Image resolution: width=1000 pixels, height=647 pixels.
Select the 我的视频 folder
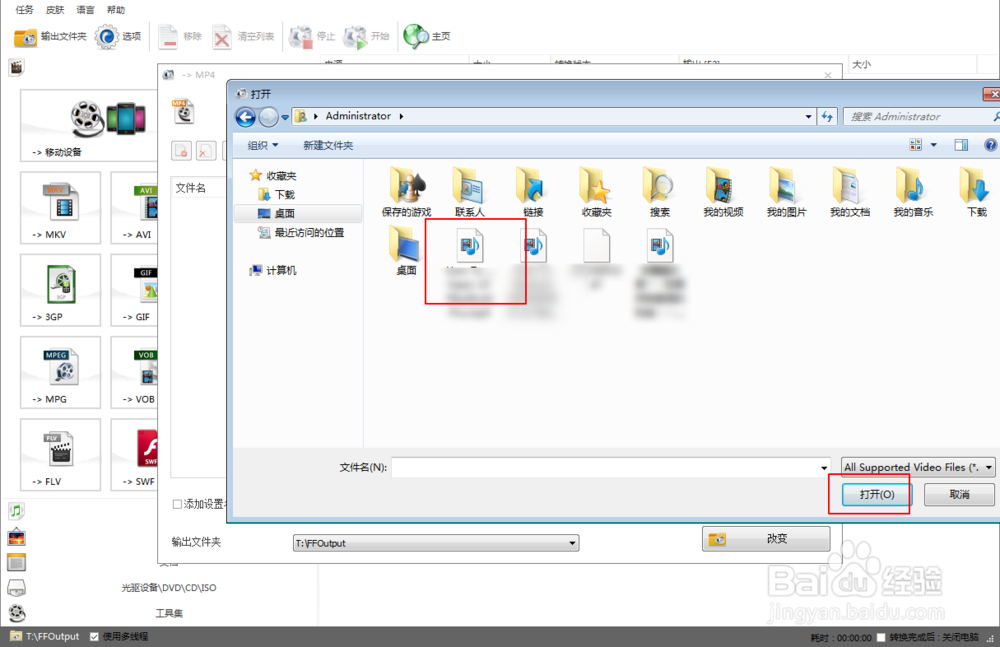click(723, 192)
